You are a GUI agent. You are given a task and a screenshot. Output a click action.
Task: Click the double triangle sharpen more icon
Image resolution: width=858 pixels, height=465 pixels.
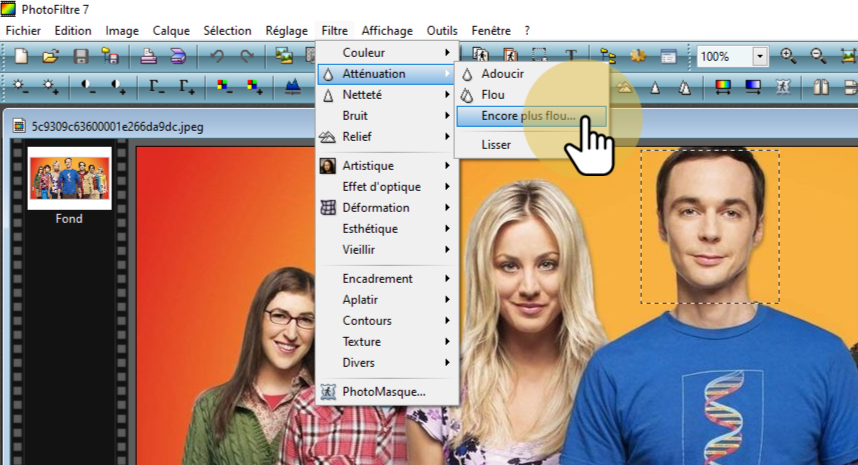(x=685, y=87)
